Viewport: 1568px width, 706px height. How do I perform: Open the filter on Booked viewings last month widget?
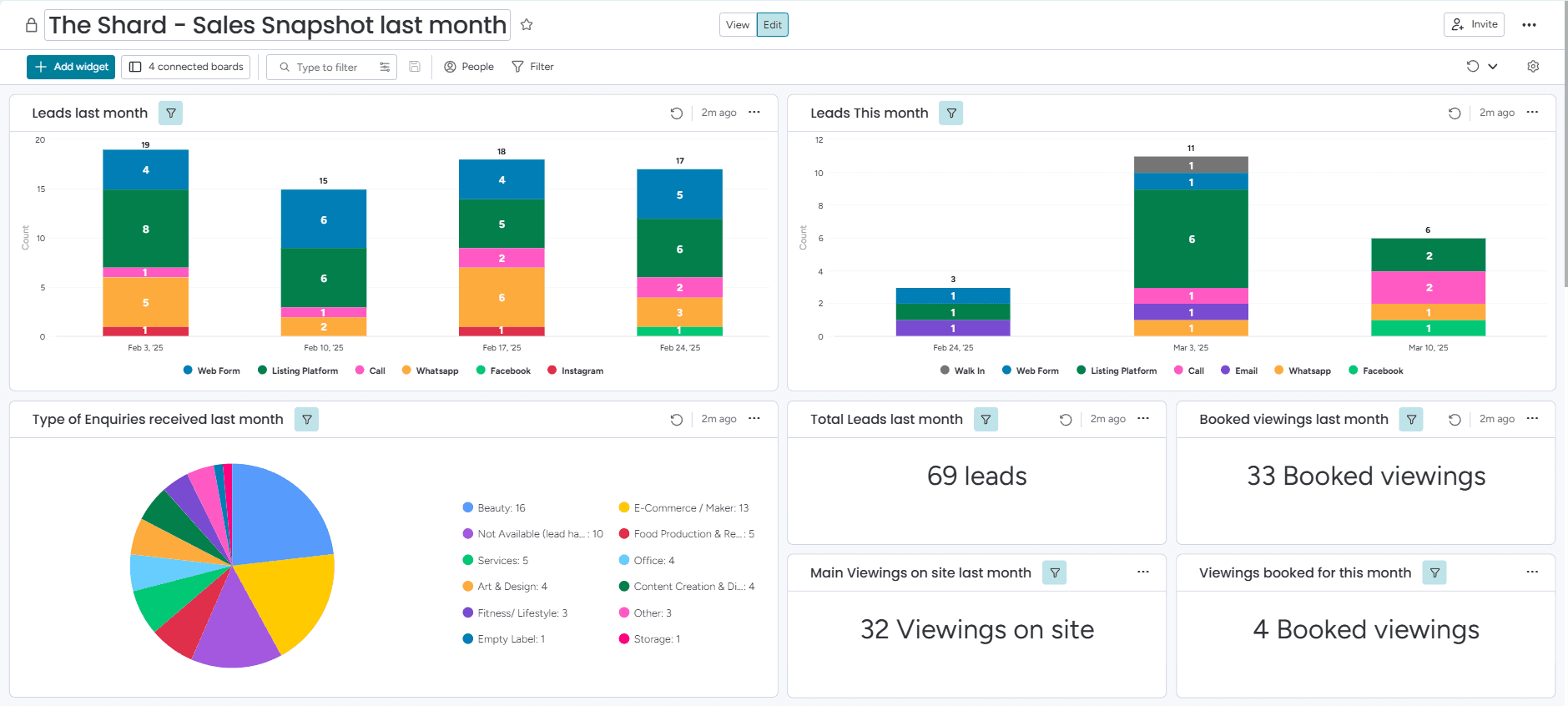coord(1411,420)
